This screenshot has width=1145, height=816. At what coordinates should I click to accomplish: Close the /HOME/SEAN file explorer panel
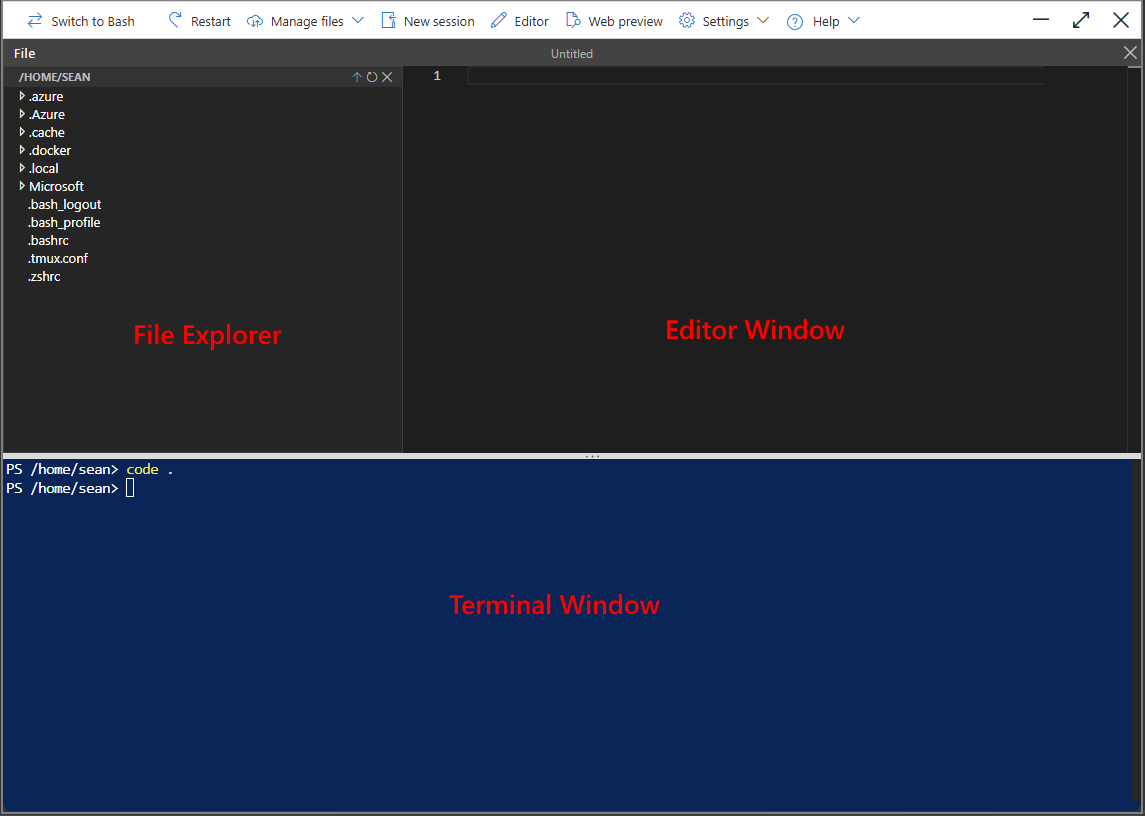[x=387, y=76]
